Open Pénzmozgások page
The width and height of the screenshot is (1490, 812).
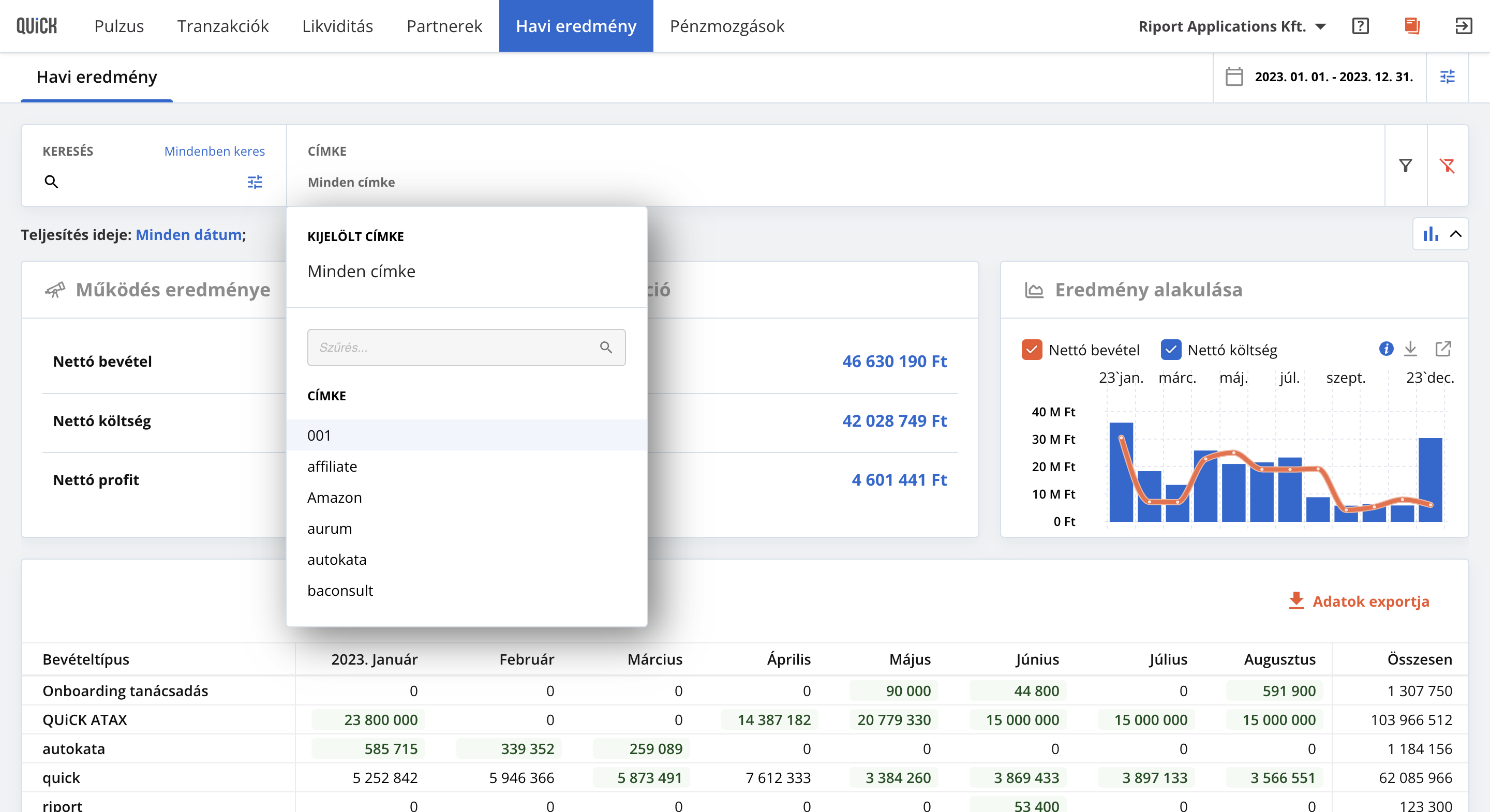click(727, 26)
